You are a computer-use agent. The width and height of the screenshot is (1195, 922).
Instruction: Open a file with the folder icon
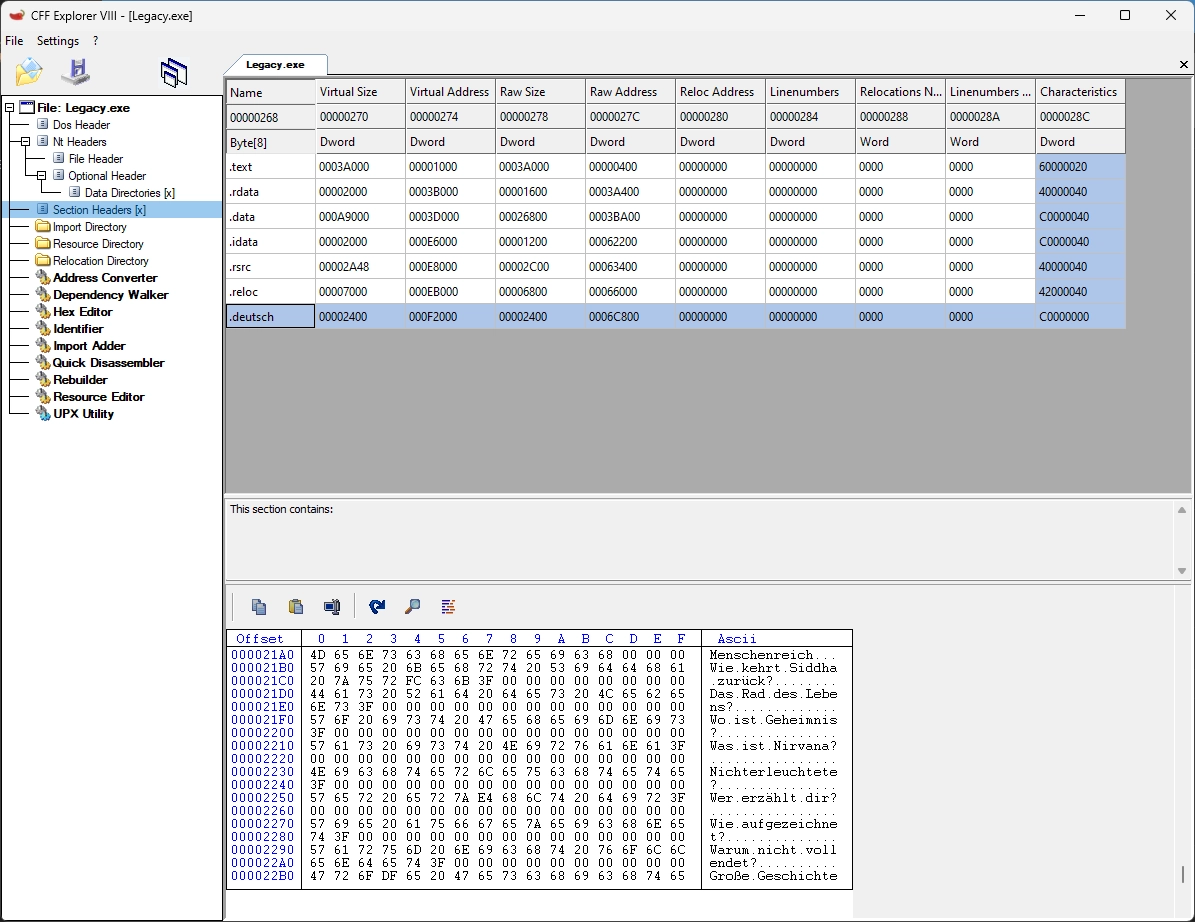pos(29,72)
